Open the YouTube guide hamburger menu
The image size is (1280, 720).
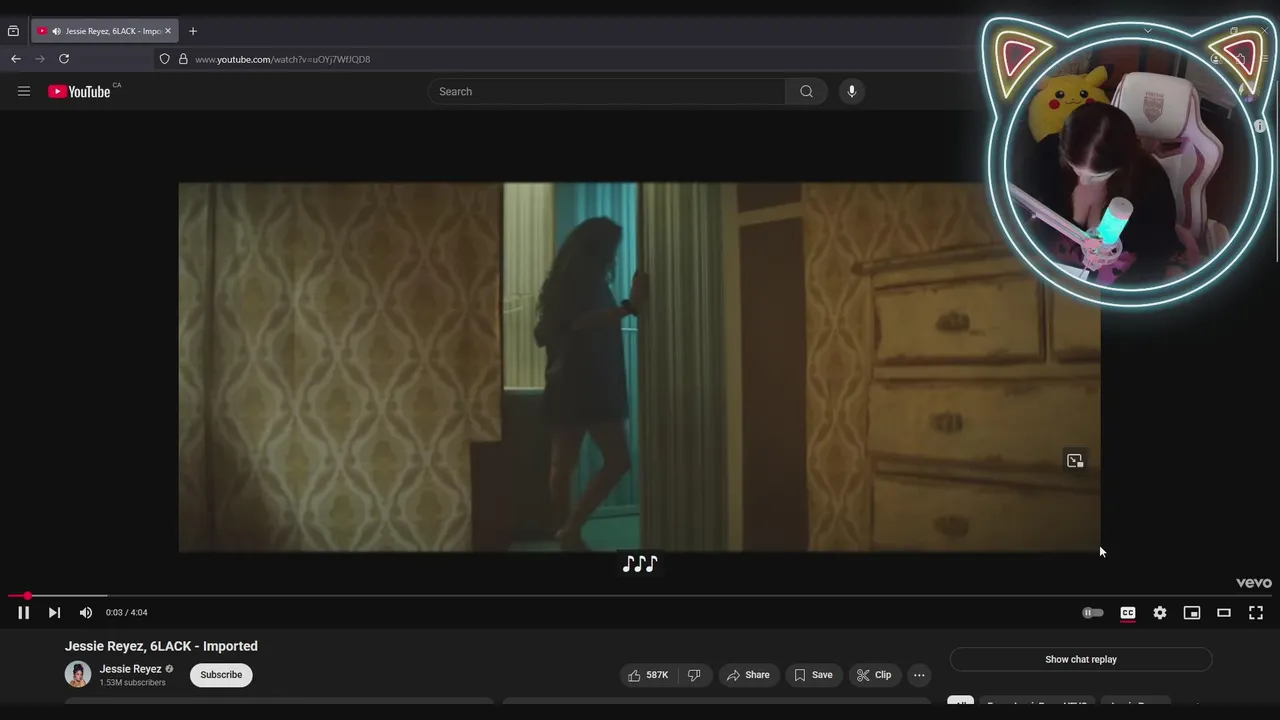click(x=24, y=91)
